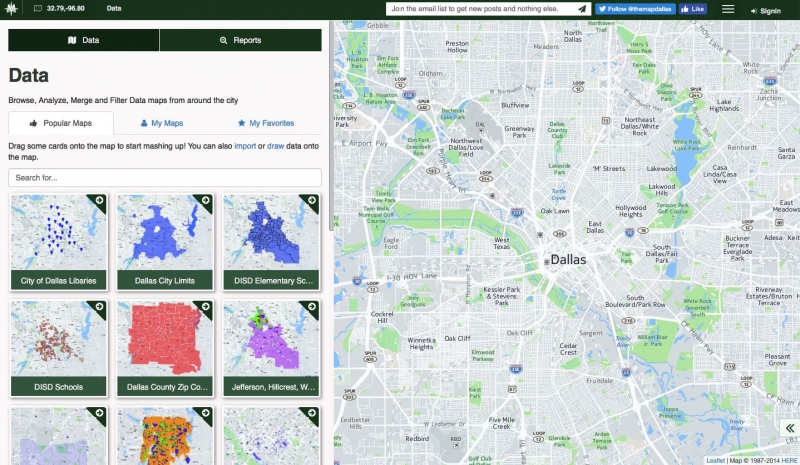Open DISD Schools thumbnail
Viewport: 800px width, 465px height.
pos(59,339)
